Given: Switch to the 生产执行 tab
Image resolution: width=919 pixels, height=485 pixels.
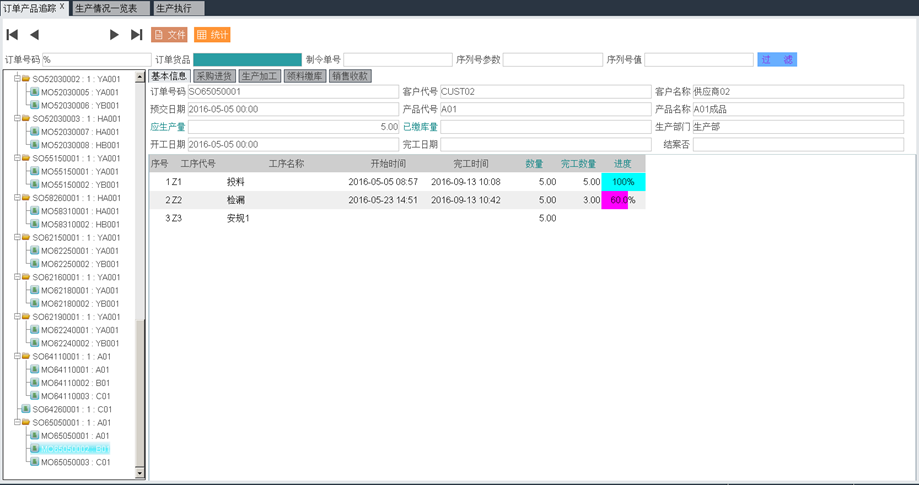Looking at the screenshot, I should [x=175, y=8].
